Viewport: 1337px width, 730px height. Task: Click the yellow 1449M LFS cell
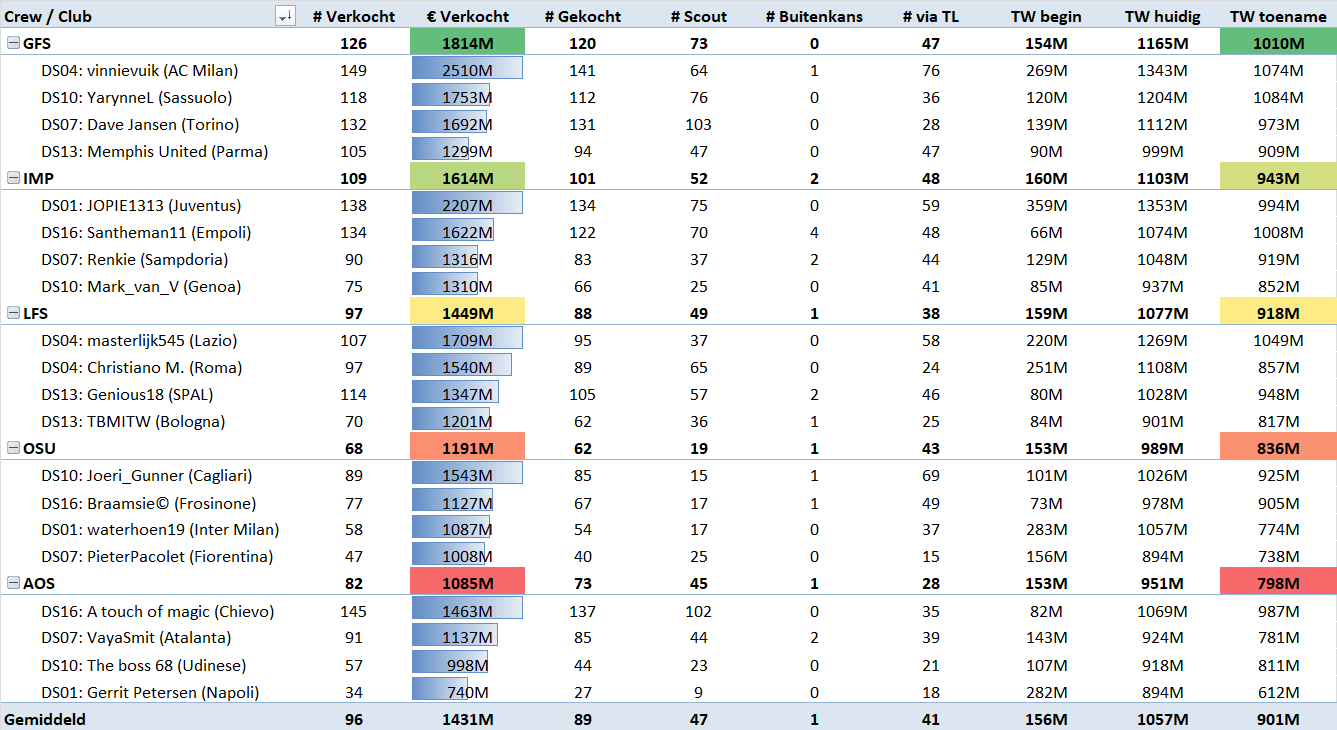point(468,313)
